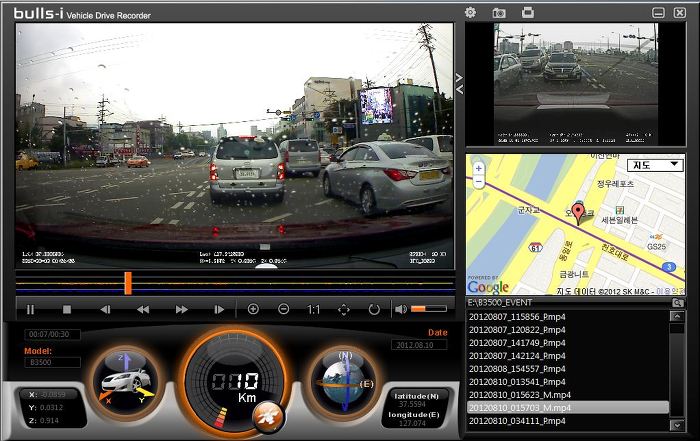Step back one frame

pyautogui.click(x=105, y=309)
